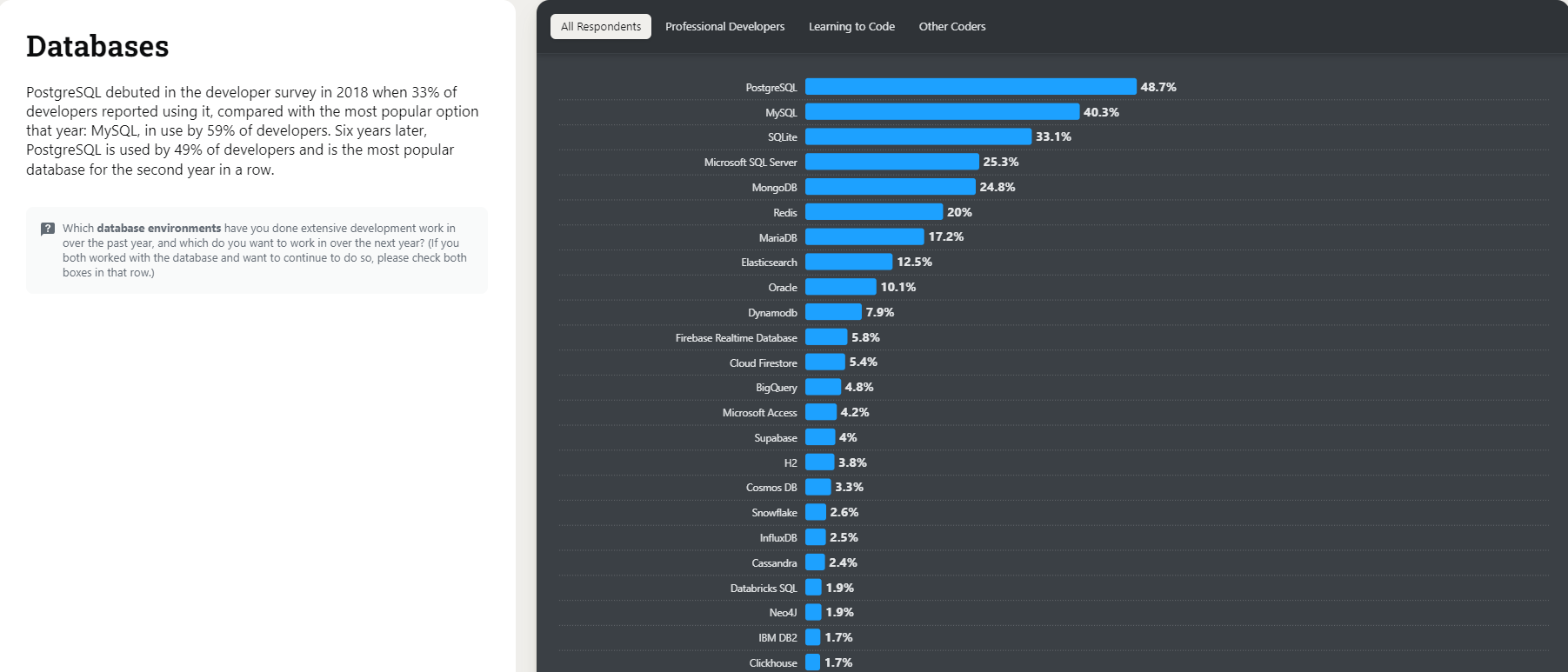Click the MariaDB bar
Image resolution: width=1568 pixels, height=672 pixels.
[864, 236]
